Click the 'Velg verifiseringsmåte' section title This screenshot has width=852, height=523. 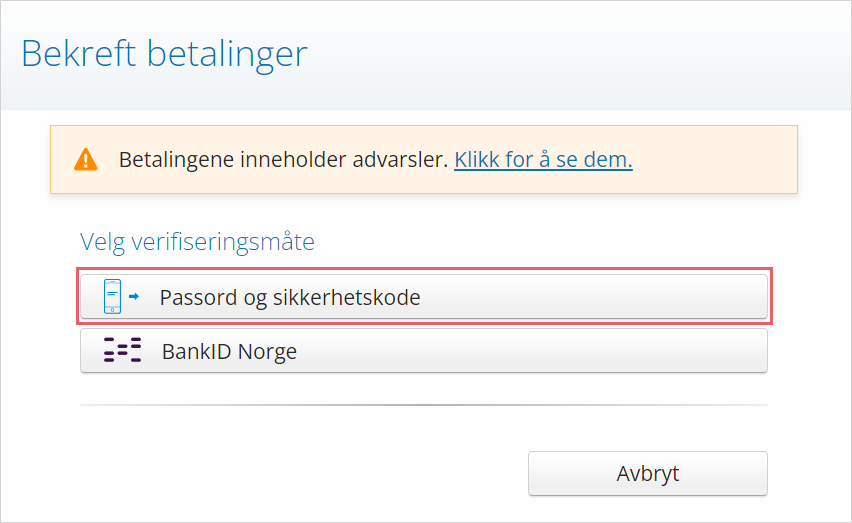(x=197, y=242)
